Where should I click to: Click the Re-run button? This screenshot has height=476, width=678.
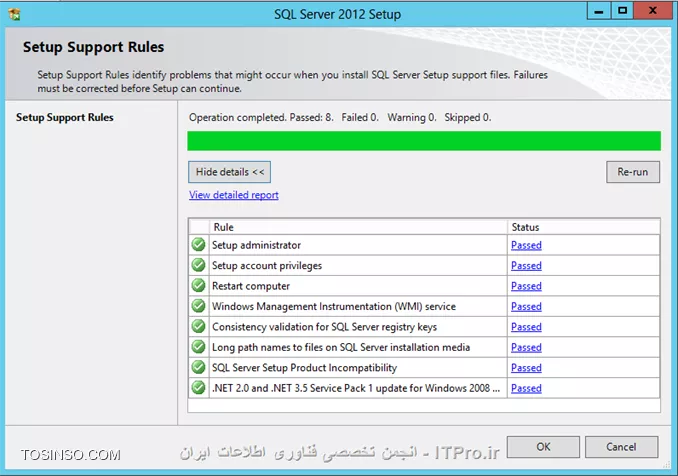point(633,172)
